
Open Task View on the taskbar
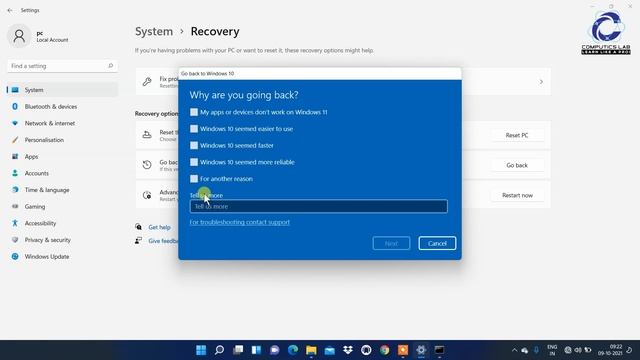point(238,350)
